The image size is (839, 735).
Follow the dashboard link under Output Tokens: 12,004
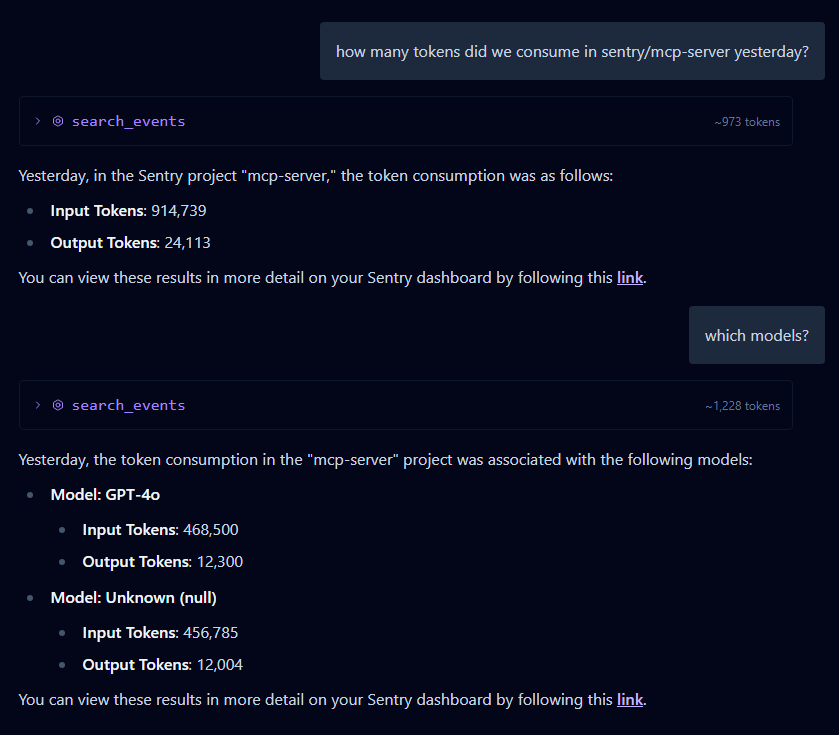click(x=630, y=700)
